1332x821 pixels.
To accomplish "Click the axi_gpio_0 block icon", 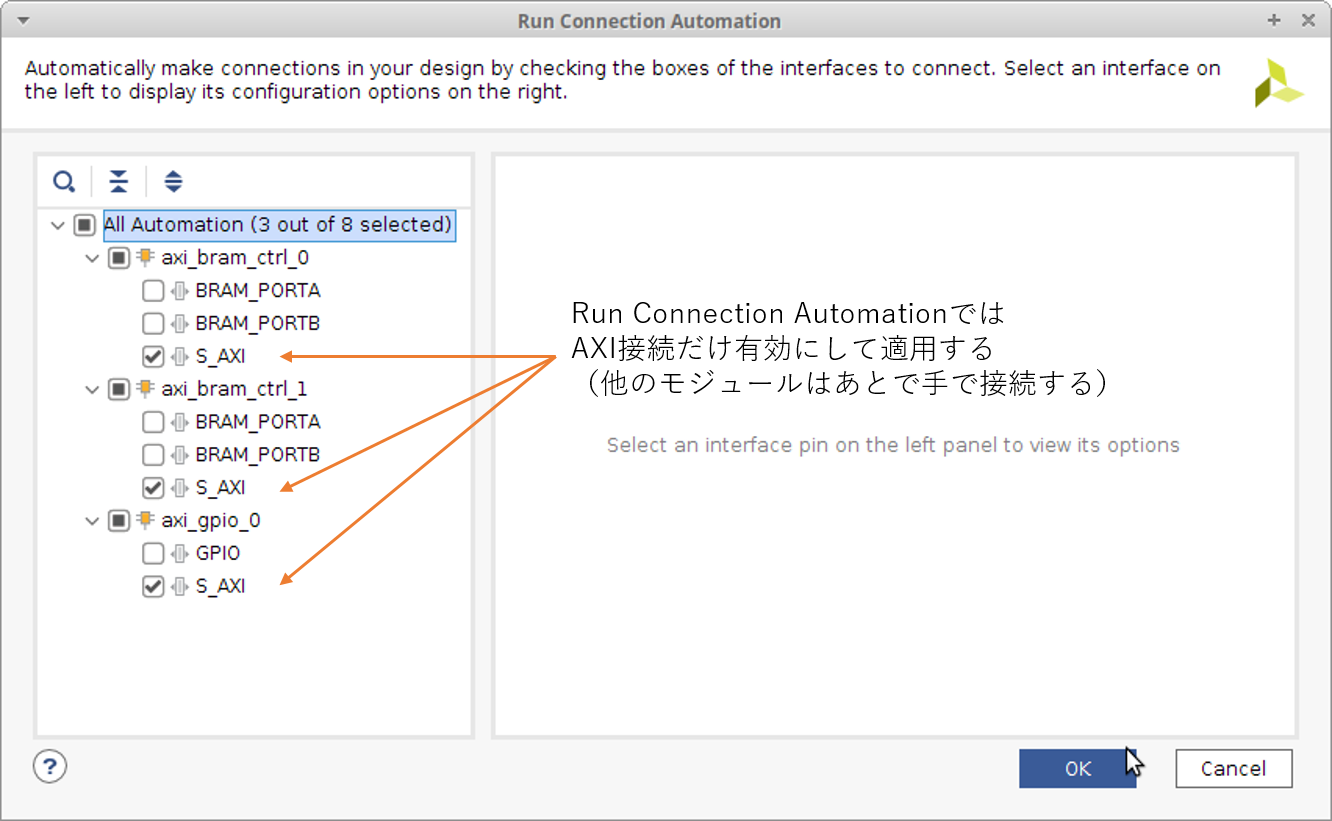I will [x=146, y=520].
